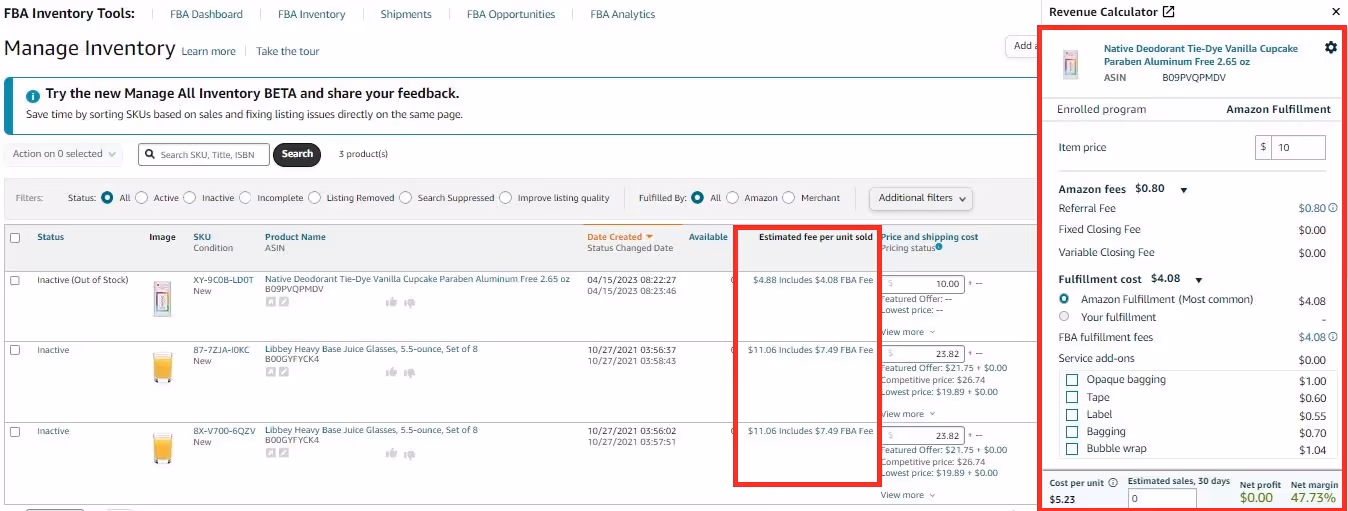The width and height of the screenshot is (1348, 511).
Task: Collapse the Fulfillment cost section arrow
Action: coord(1199,280)
